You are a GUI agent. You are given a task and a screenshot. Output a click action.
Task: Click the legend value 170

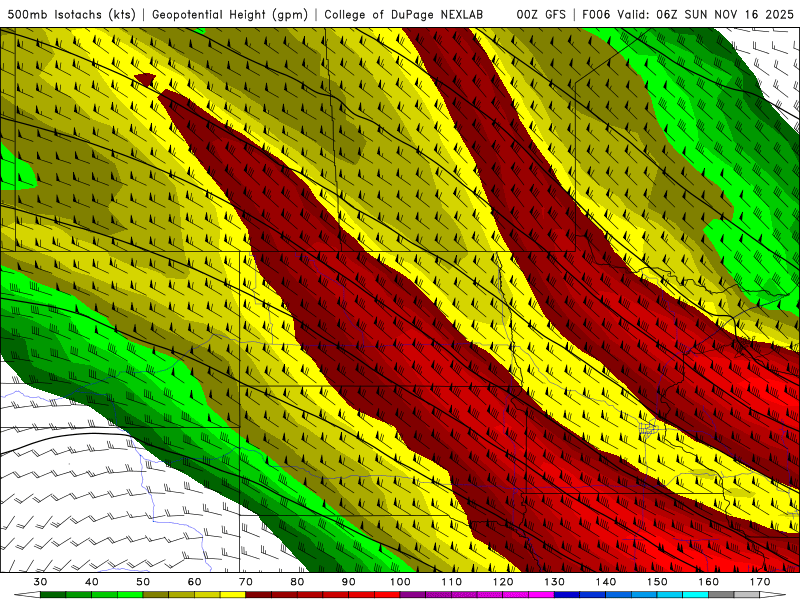pyautogui.click(x=760, y=582)
